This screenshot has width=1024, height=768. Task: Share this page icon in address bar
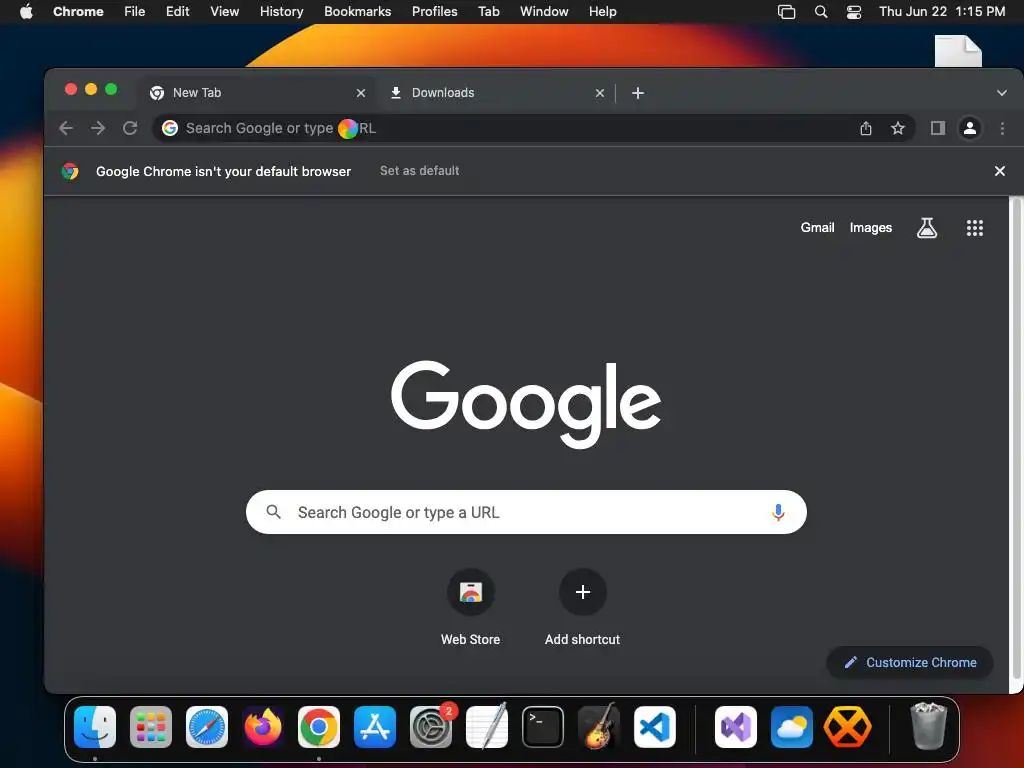pos(866,128)
